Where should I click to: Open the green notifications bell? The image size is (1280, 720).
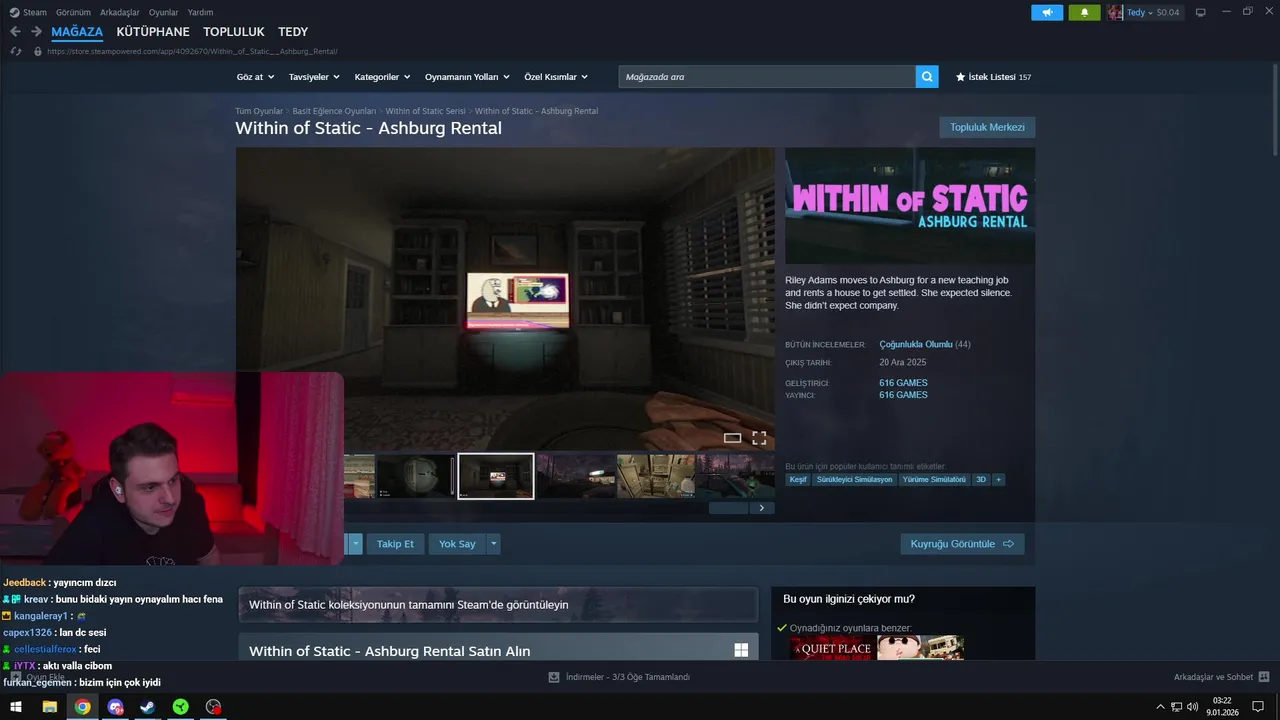click(1084, 13)
